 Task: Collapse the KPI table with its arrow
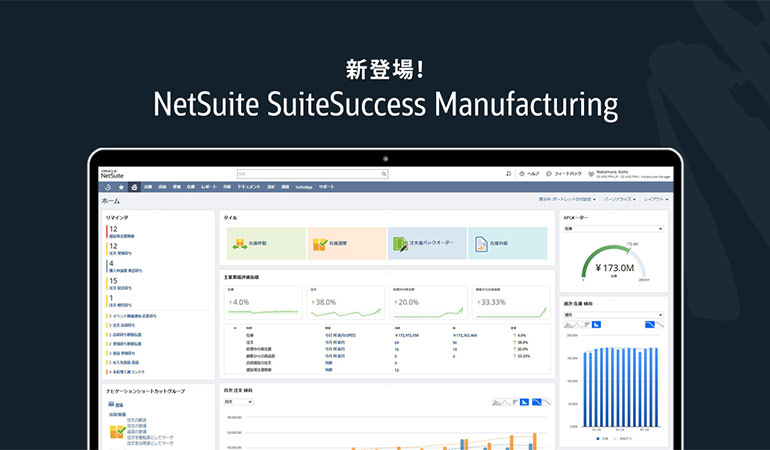point(235,328)
